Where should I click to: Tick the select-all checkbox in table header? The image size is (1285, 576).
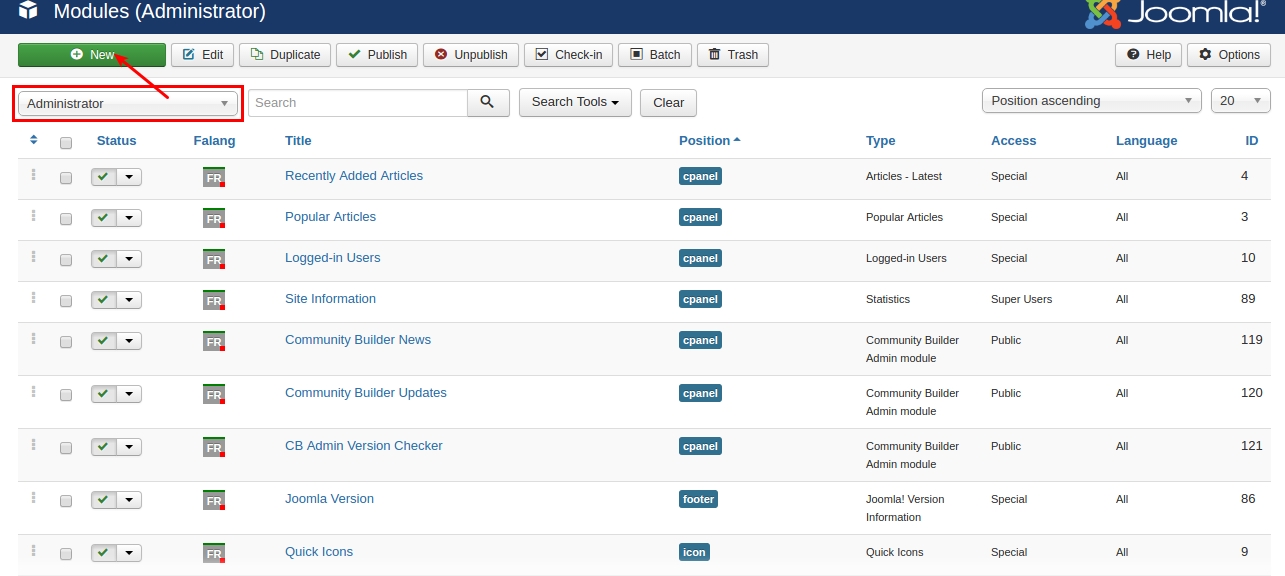pos(66,142)
